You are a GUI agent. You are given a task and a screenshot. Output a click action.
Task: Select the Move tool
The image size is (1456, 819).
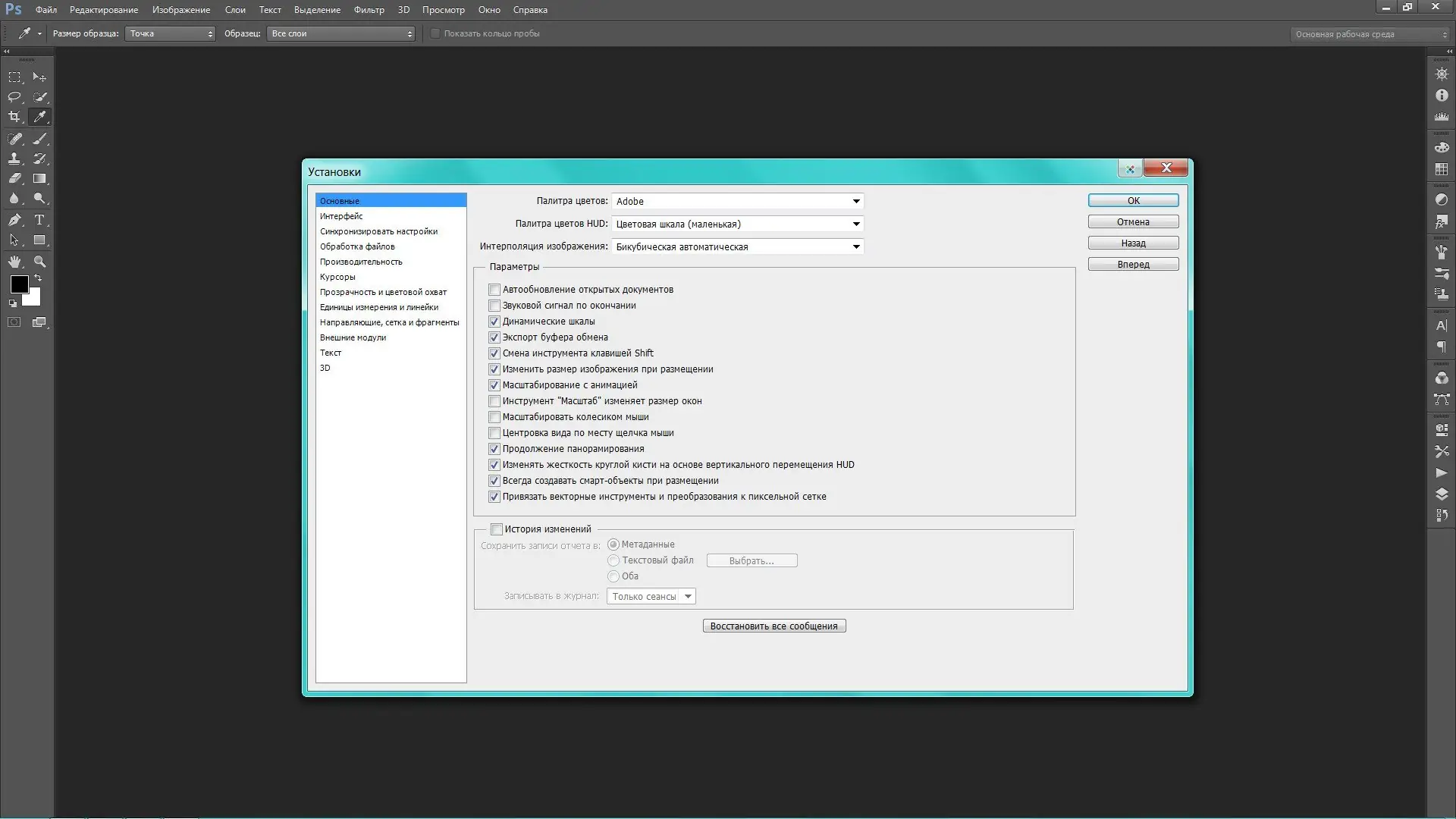39,77
